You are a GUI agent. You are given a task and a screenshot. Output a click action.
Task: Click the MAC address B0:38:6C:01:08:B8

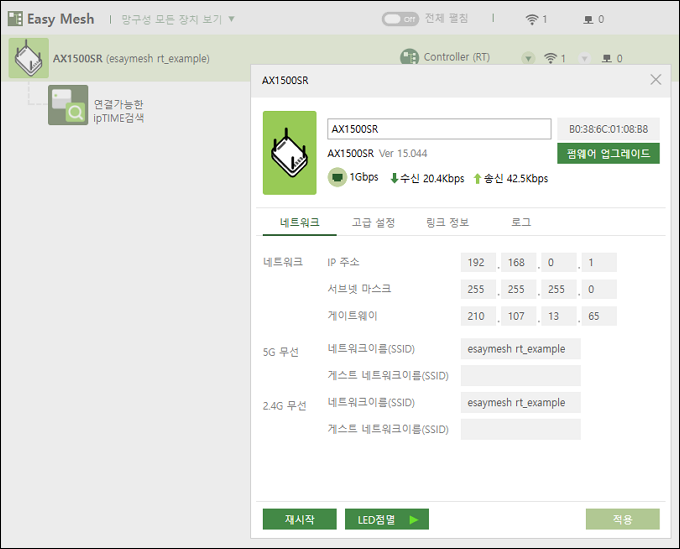pos(608,129)
